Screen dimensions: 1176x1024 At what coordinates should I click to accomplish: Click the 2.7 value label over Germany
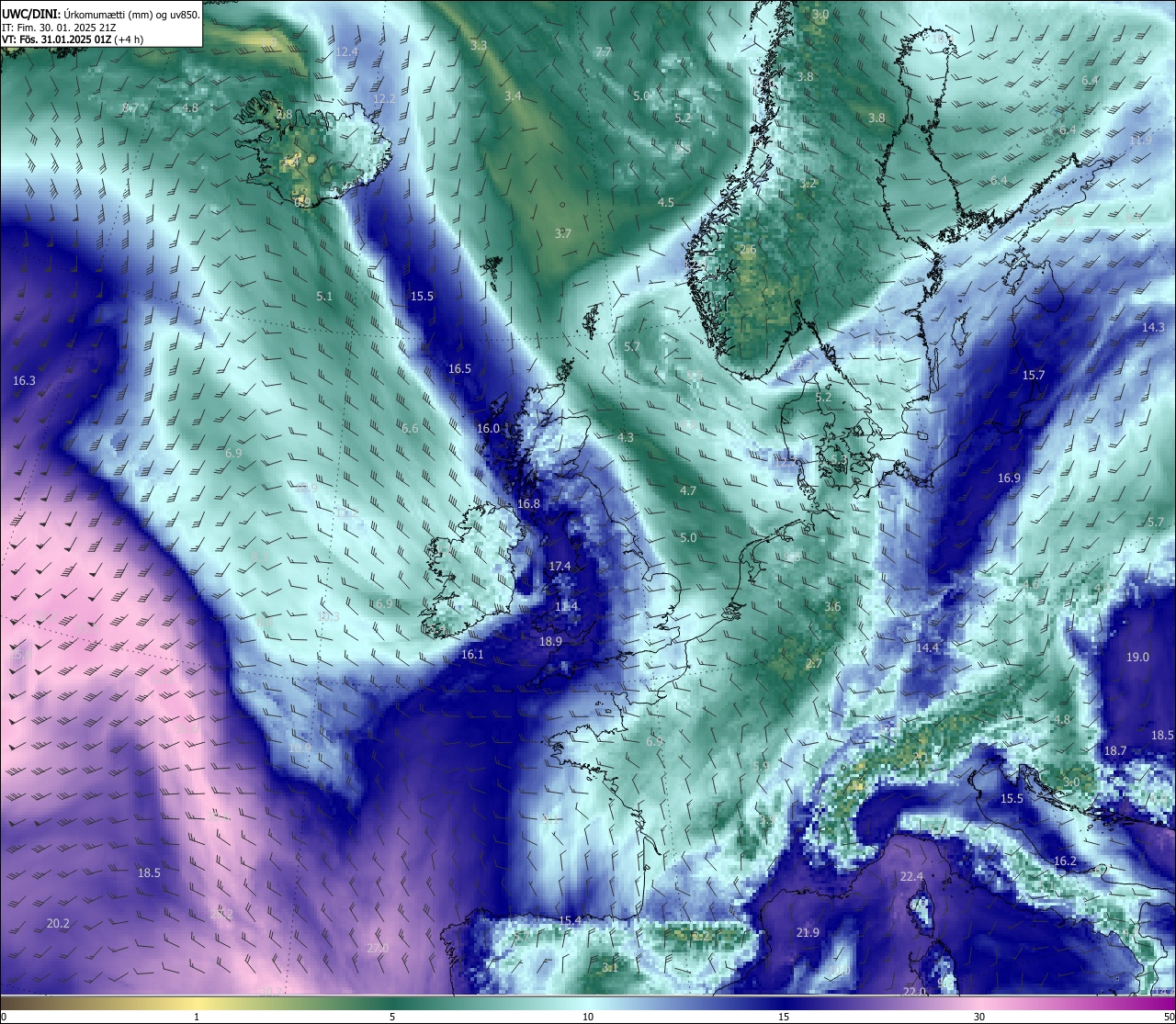point(814,663)
